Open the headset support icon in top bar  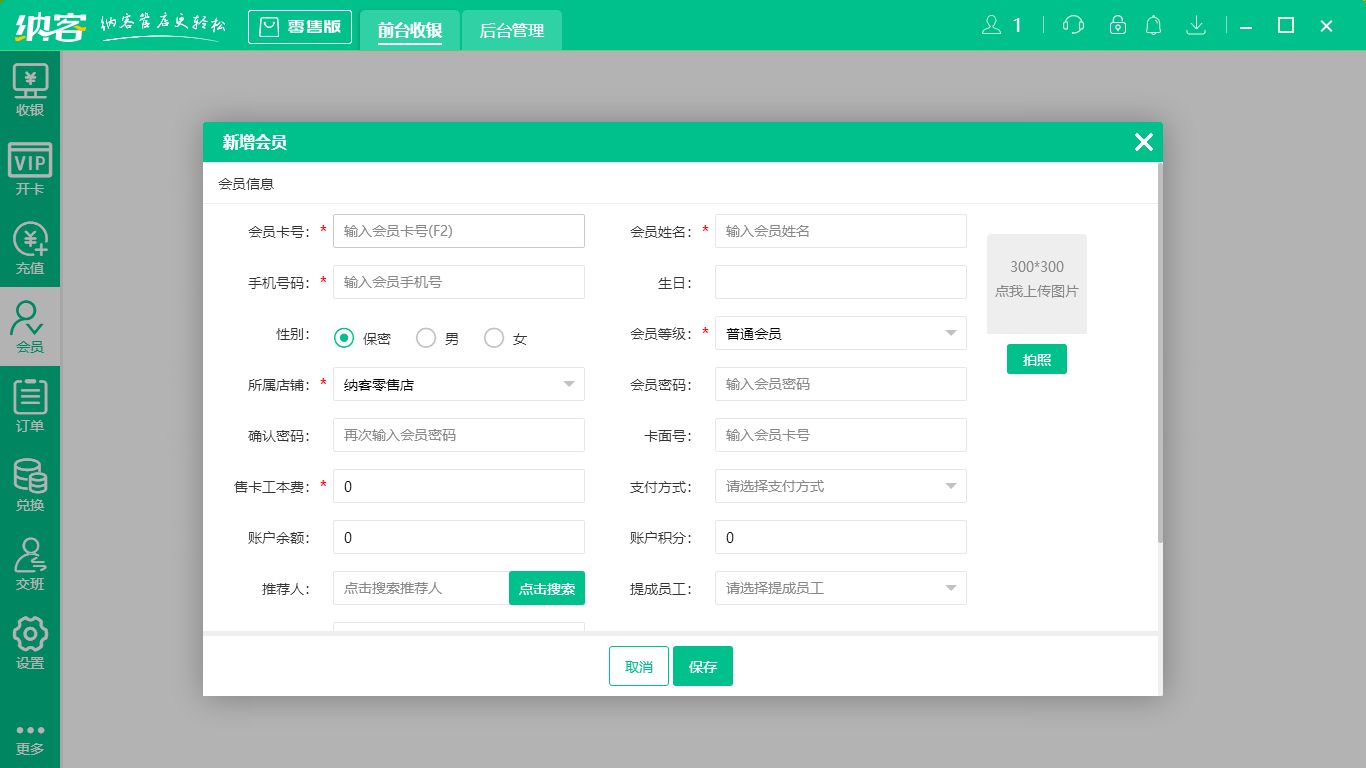pyautogui.click(x=1072, y=25)
